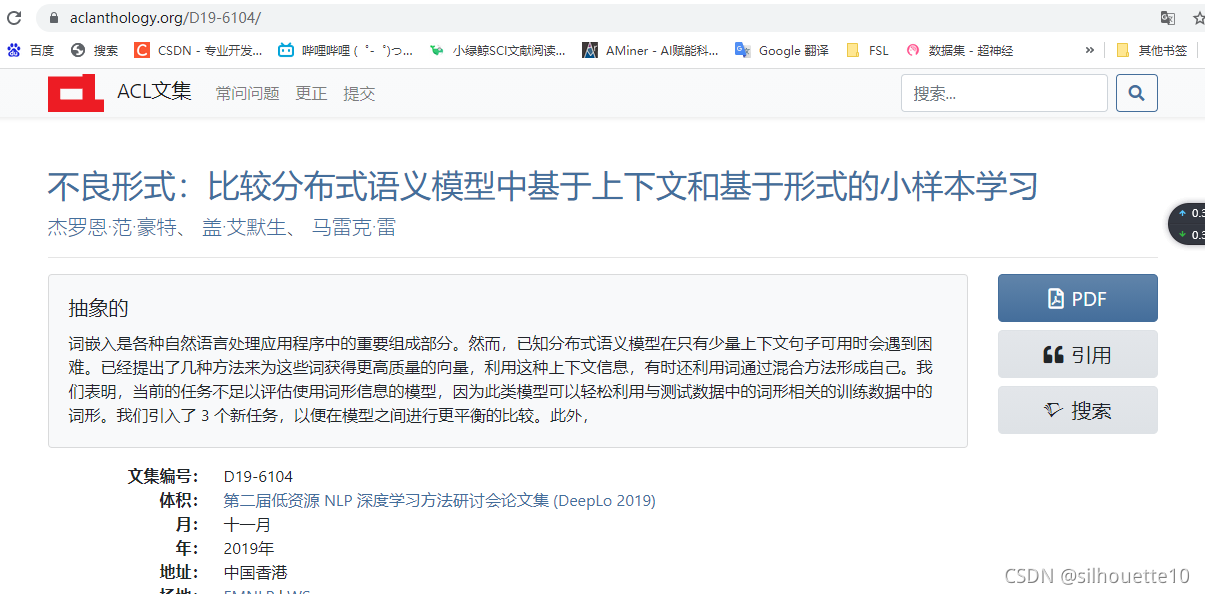
Task: Expand the bookmarks overflow chevron
Action: [x=1090, y=50]
